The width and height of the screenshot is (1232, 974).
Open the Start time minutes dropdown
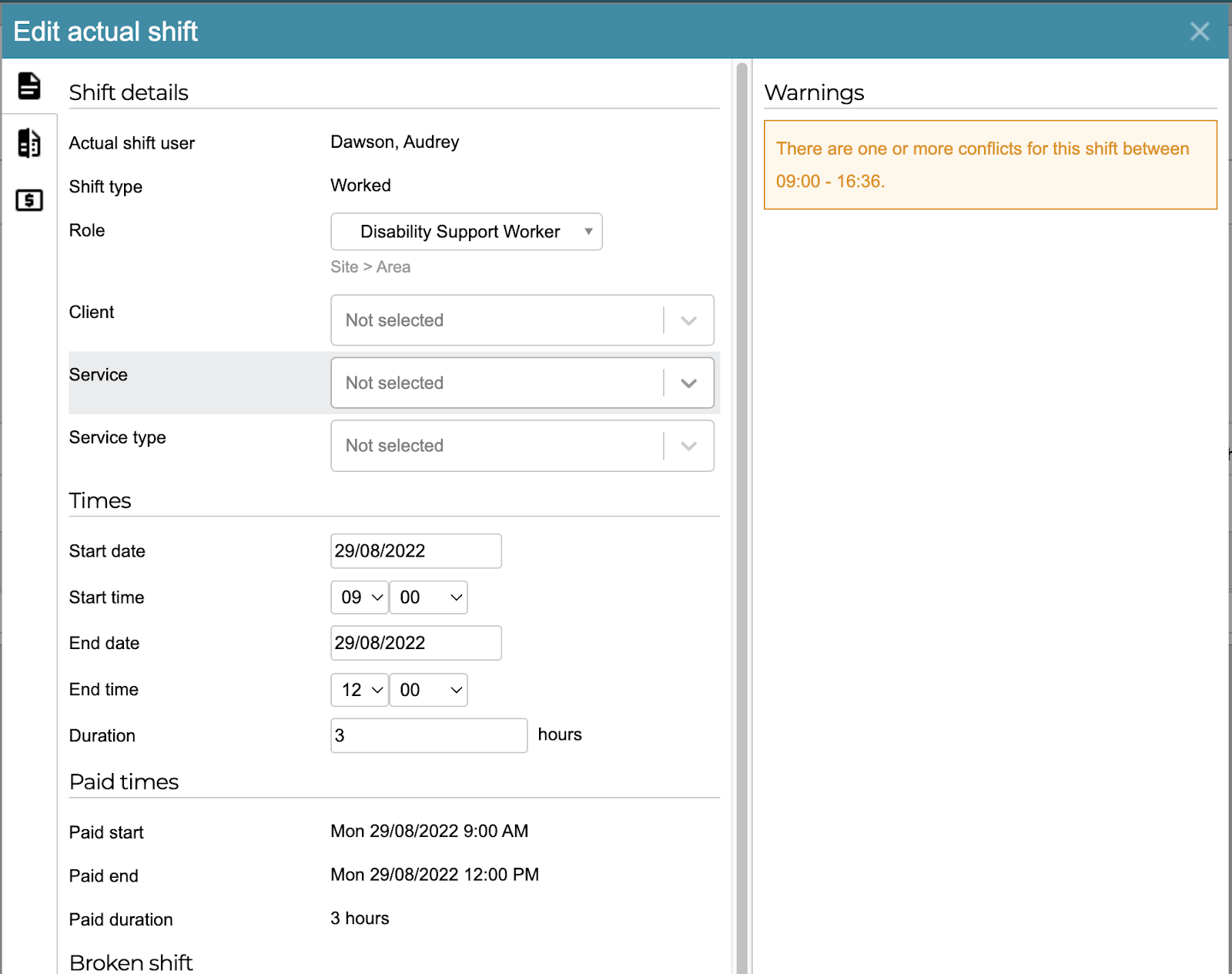tap(429, 597)
